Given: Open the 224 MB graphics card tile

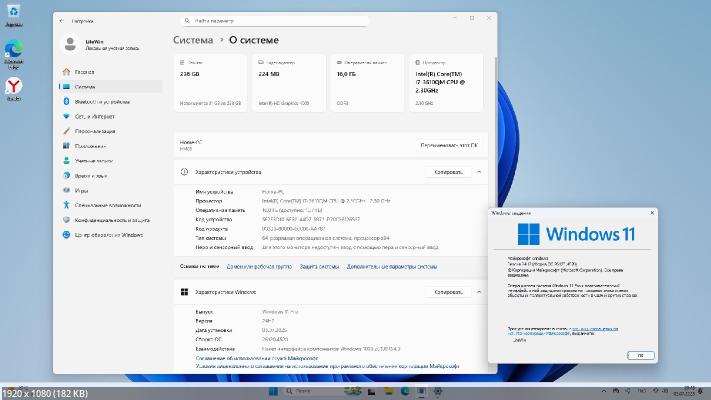Looking at the screenshot, I should coord(289,83).
